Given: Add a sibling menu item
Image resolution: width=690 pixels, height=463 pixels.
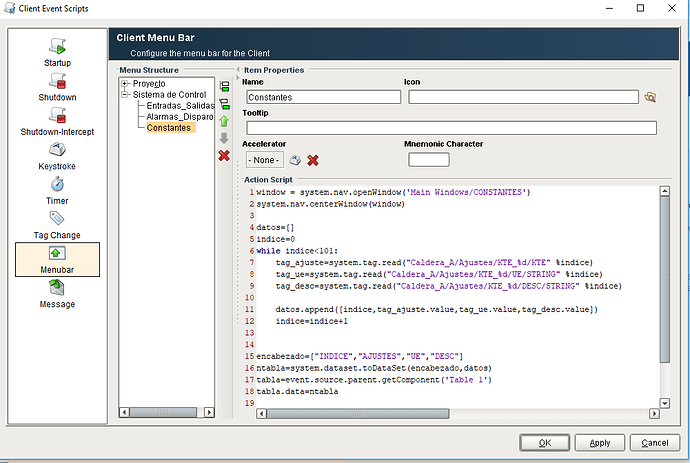Looking at the screenshot, I should [224, 87].
